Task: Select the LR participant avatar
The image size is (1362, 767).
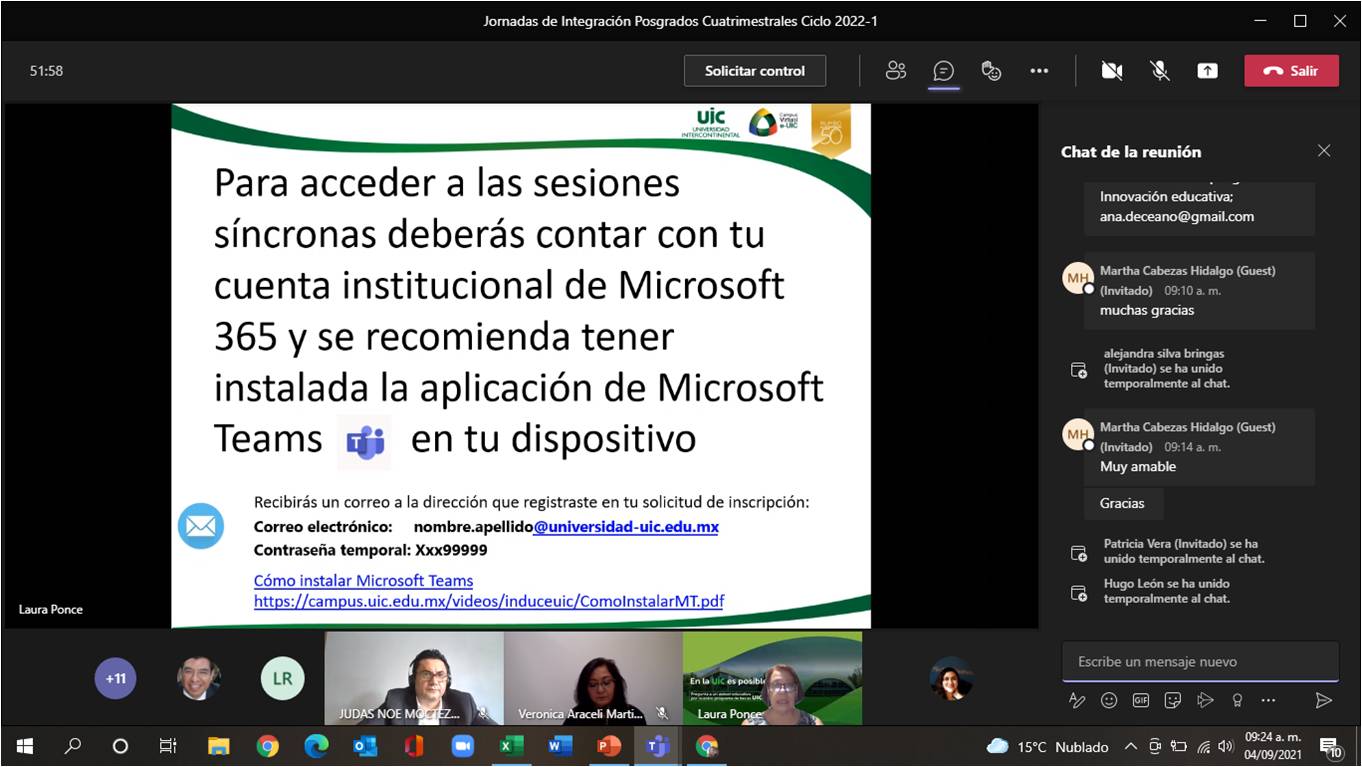Action: pos(282,679)
